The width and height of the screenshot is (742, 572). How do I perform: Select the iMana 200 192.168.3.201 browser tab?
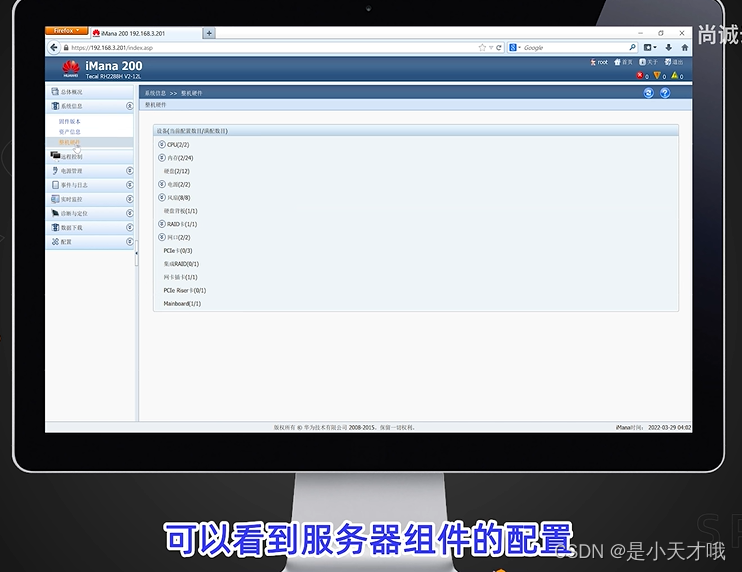pos(146,33)
